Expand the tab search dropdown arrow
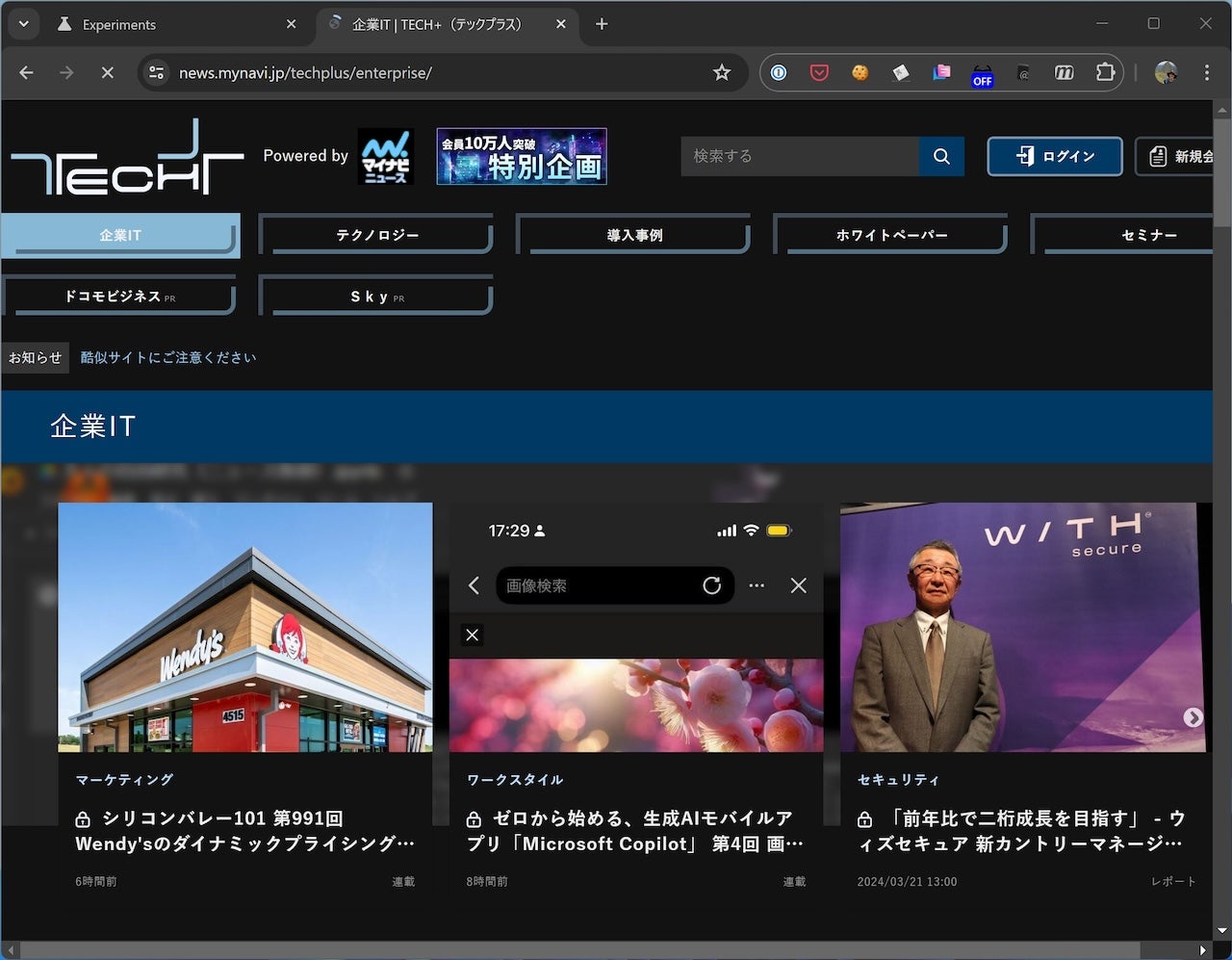This screenshot has height=960, width=1232. pyautogui.click(x=23, y=24)
